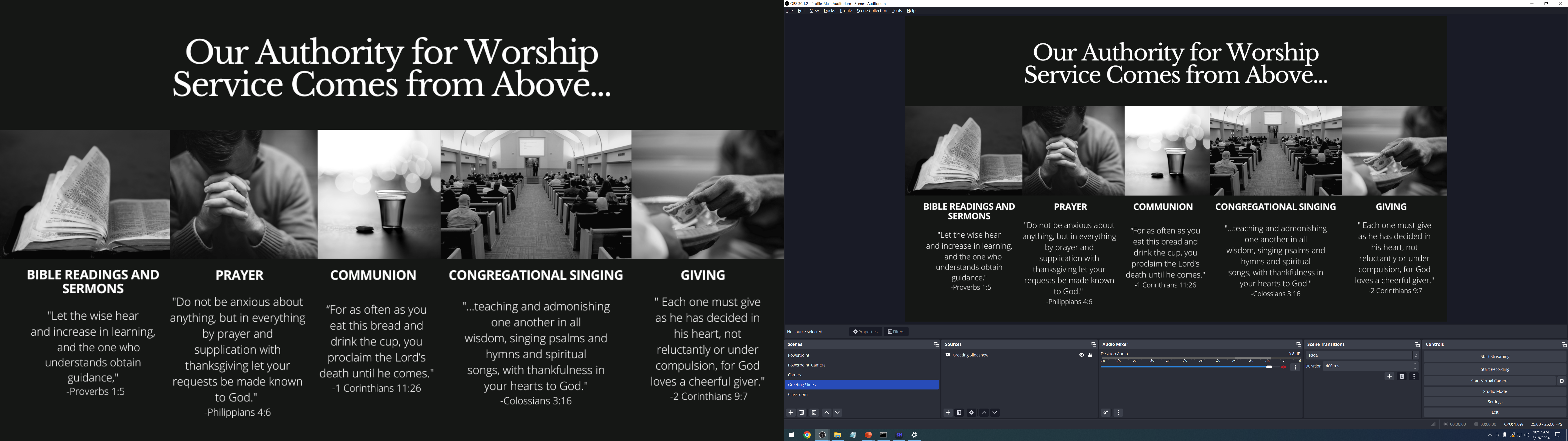
Task: Move the selected source down with the arrow icon
Action: pos(995,412)
